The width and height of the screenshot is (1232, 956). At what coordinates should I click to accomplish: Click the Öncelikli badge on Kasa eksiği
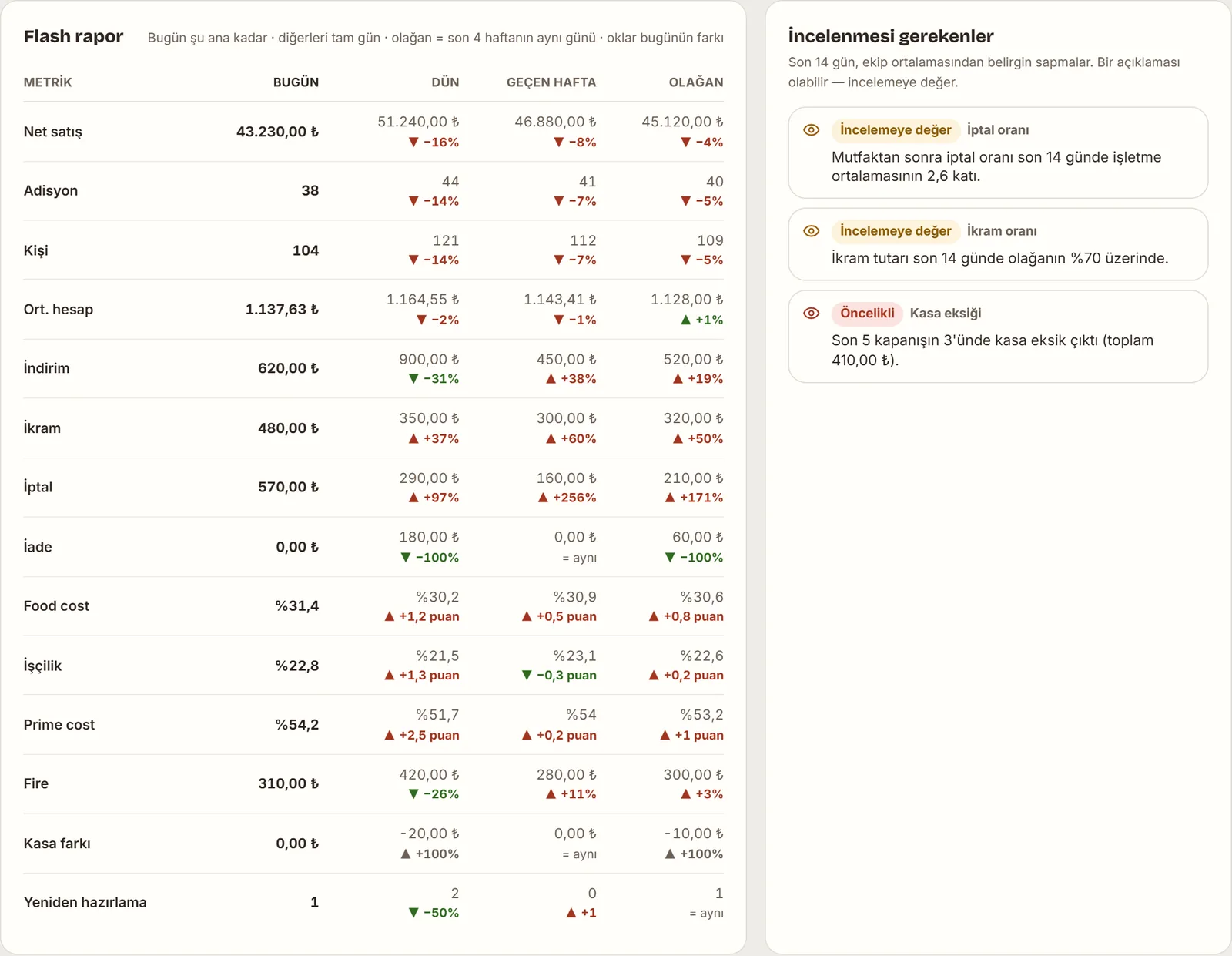[x=867, y=313]
